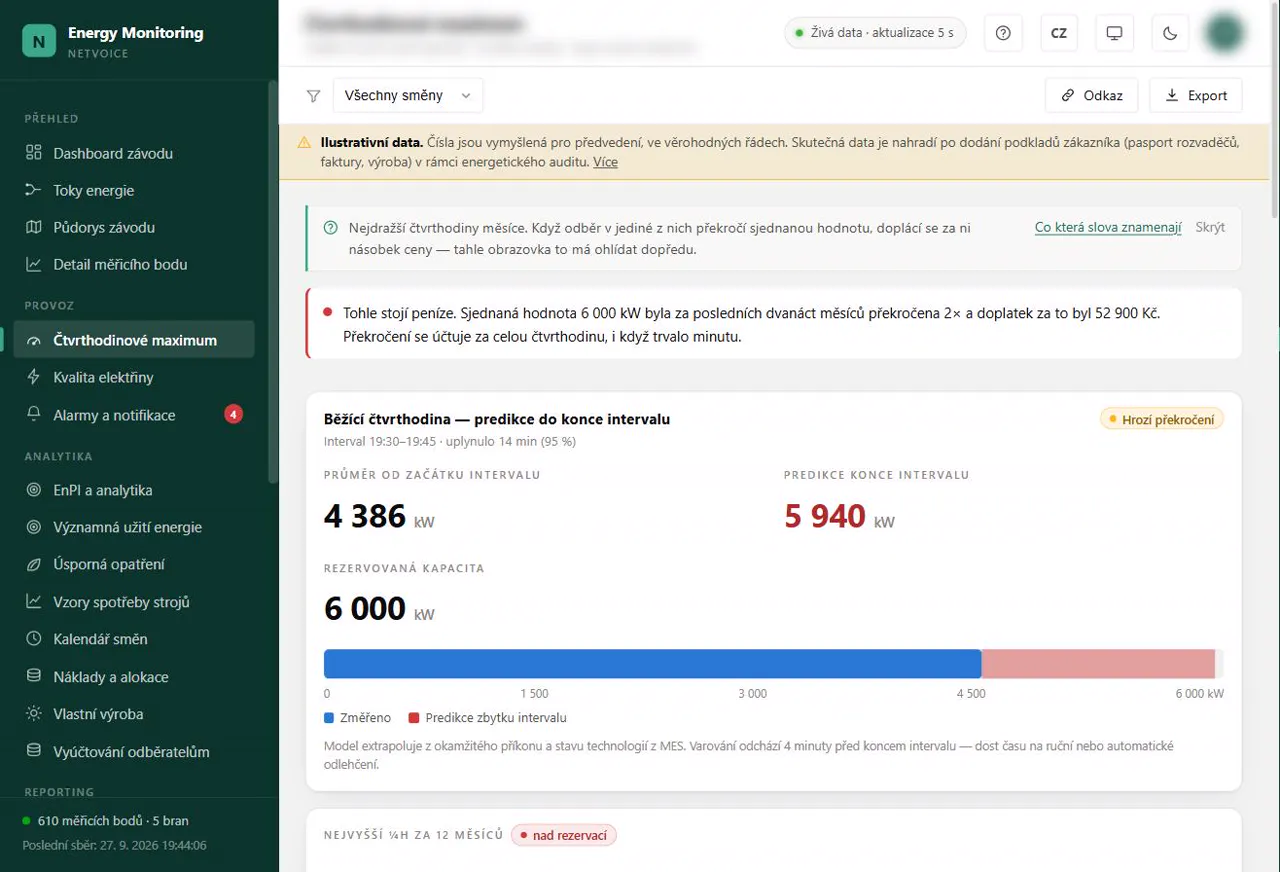1280x872 pixels.
Task: Toggle dark mode moon icon
Action: pyautogui.click(x=1170, y=33)
